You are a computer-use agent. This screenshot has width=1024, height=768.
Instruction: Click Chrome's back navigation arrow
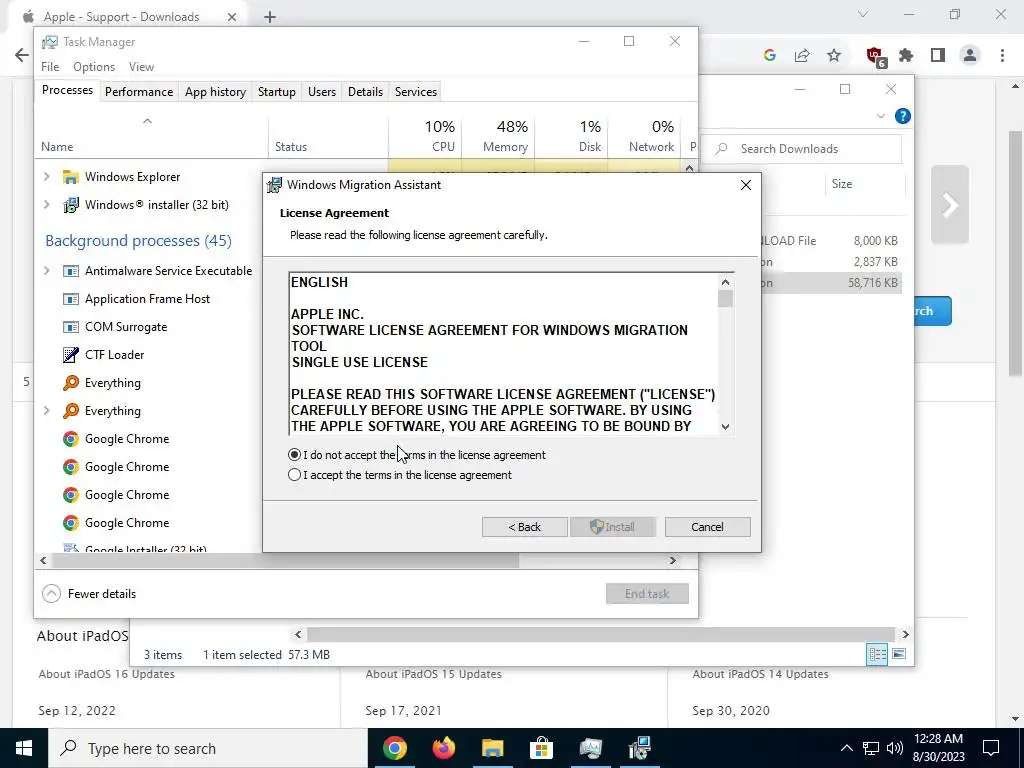pyautogui.click(x=22, y=56)
